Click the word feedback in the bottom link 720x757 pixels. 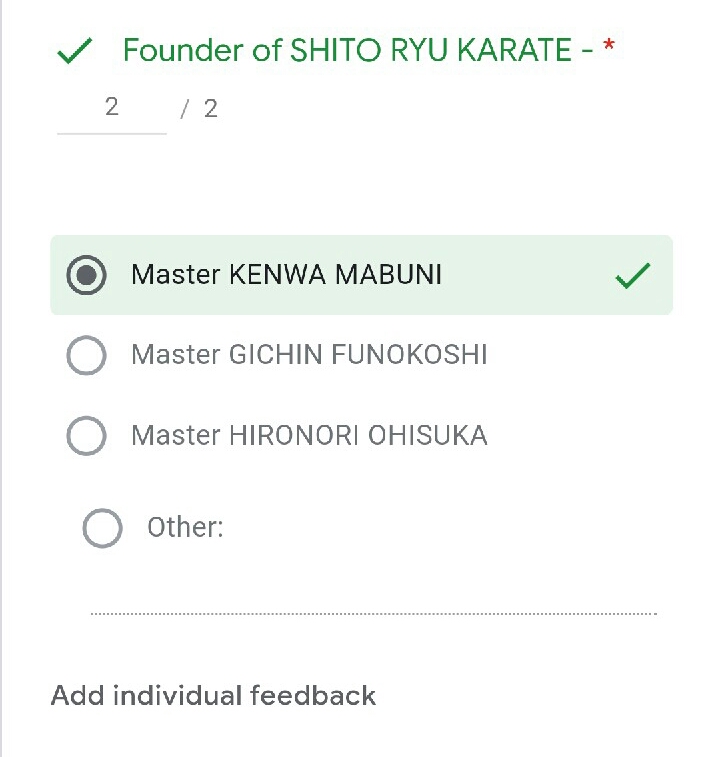pos(312,695)
